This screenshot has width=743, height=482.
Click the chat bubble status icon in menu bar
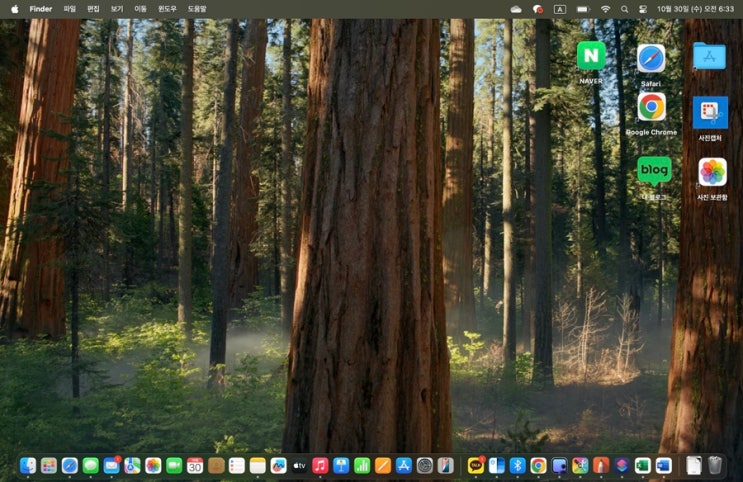tap(538, 9)
